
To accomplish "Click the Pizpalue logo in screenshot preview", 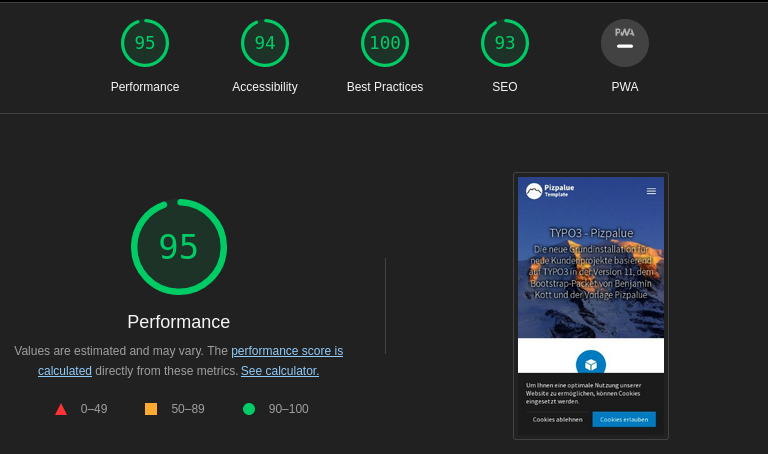I will [550, 191].
